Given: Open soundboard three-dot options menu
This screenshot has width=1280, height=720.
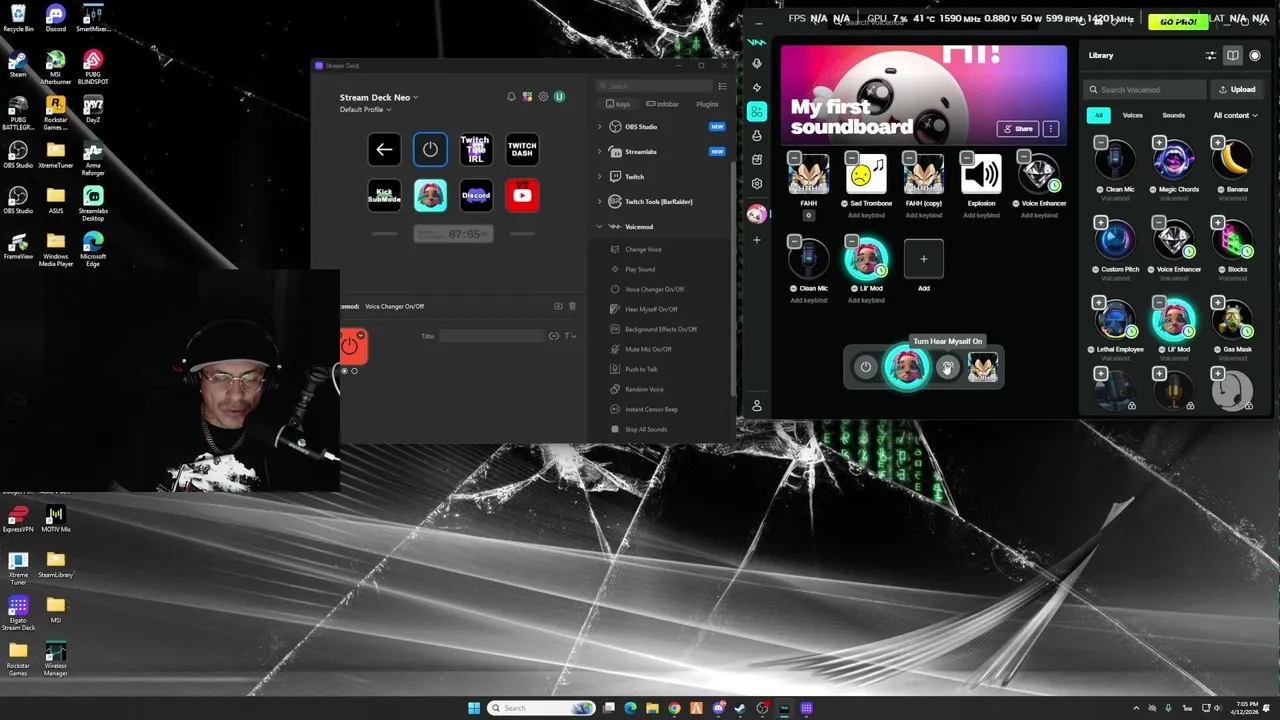Looking at the screenshot, I should point(1050,129).
